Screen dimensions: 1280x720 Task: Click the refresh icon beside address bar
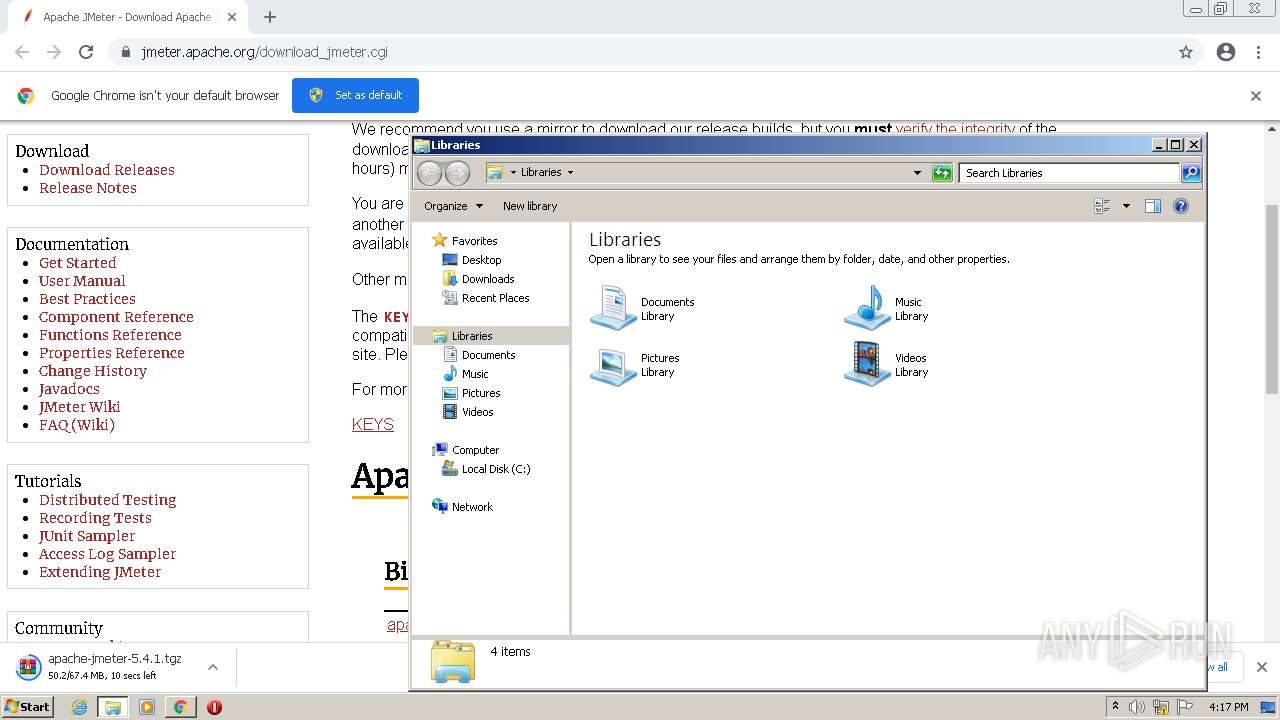pos(942,173)
